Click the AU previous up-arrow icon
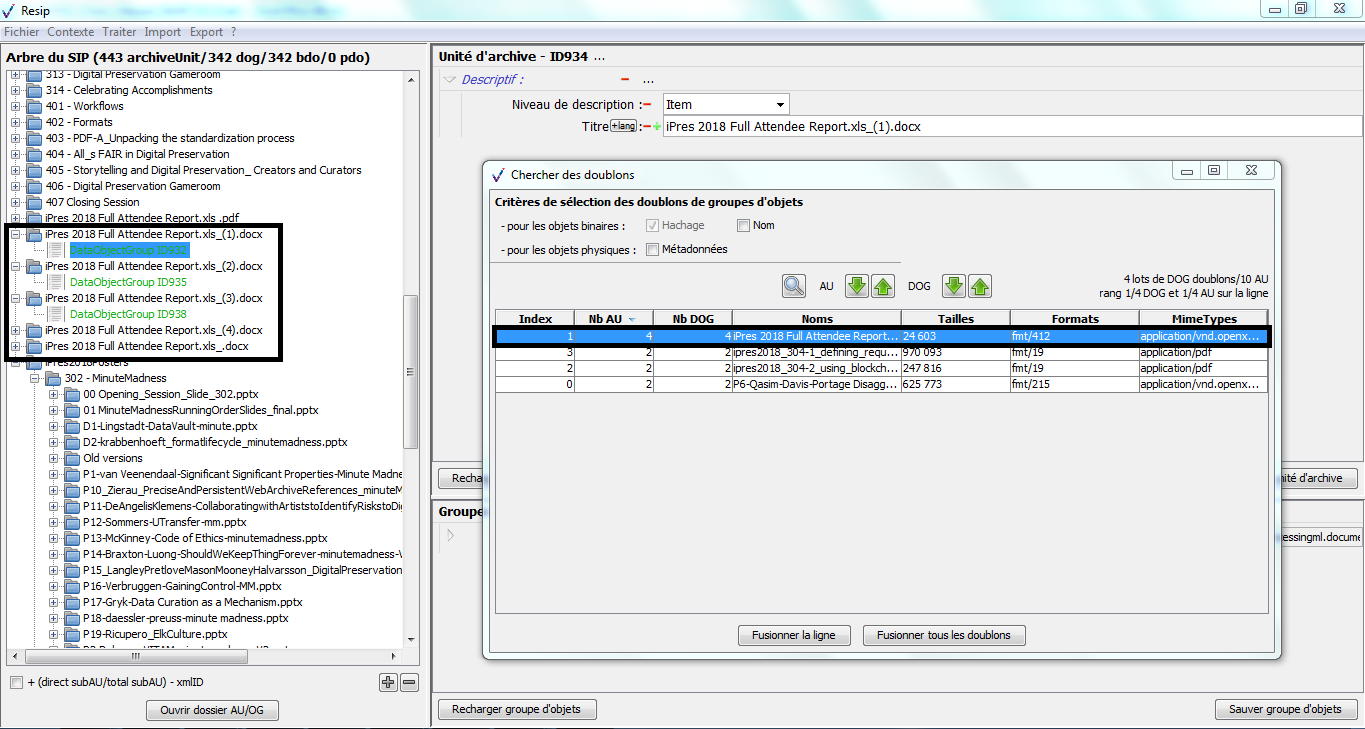This screenshot has height=729, width=1365. [882, 286]
